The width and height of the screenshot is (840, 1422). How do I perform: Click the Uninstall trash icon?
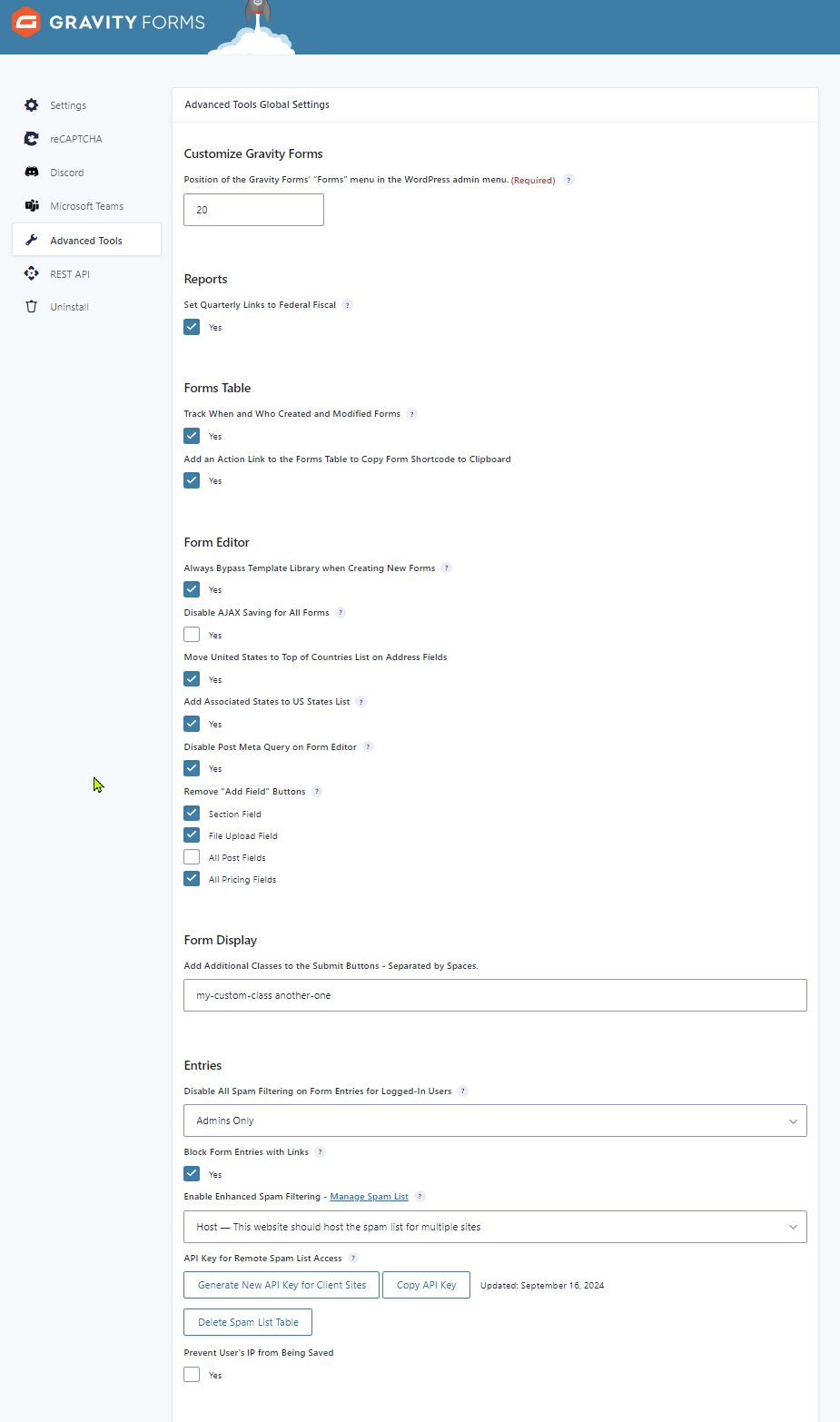pos(32,307)
